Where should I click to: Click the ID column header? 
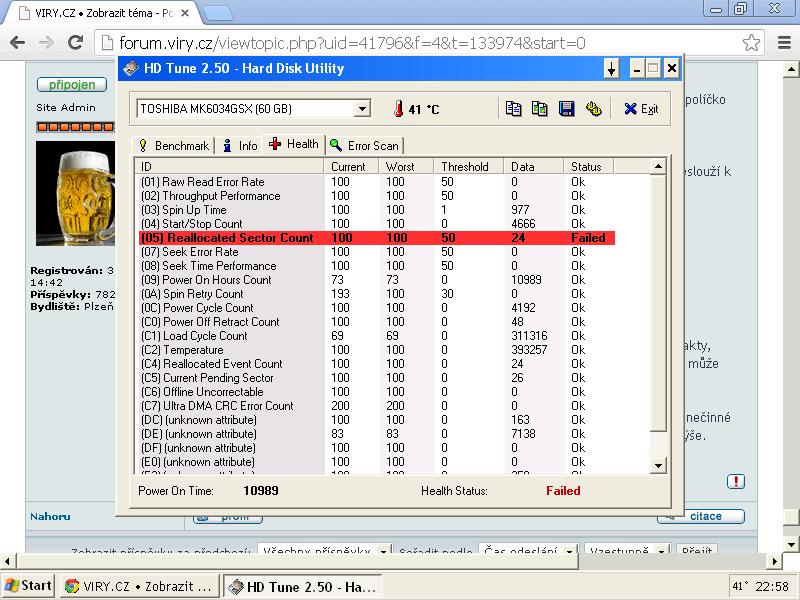coord(229,166)
